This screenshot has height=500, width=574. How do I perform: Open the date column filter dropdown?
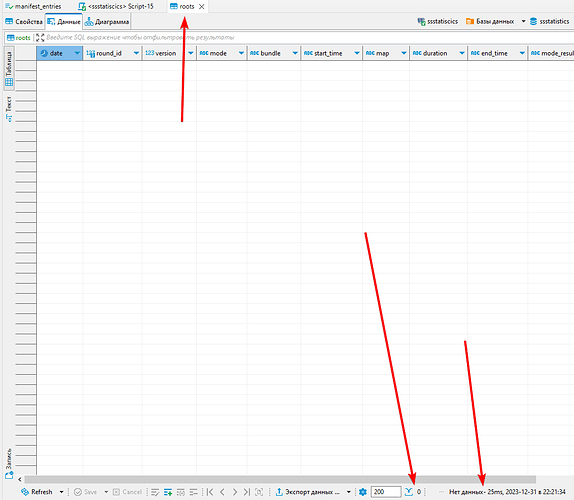pos(77,53)
